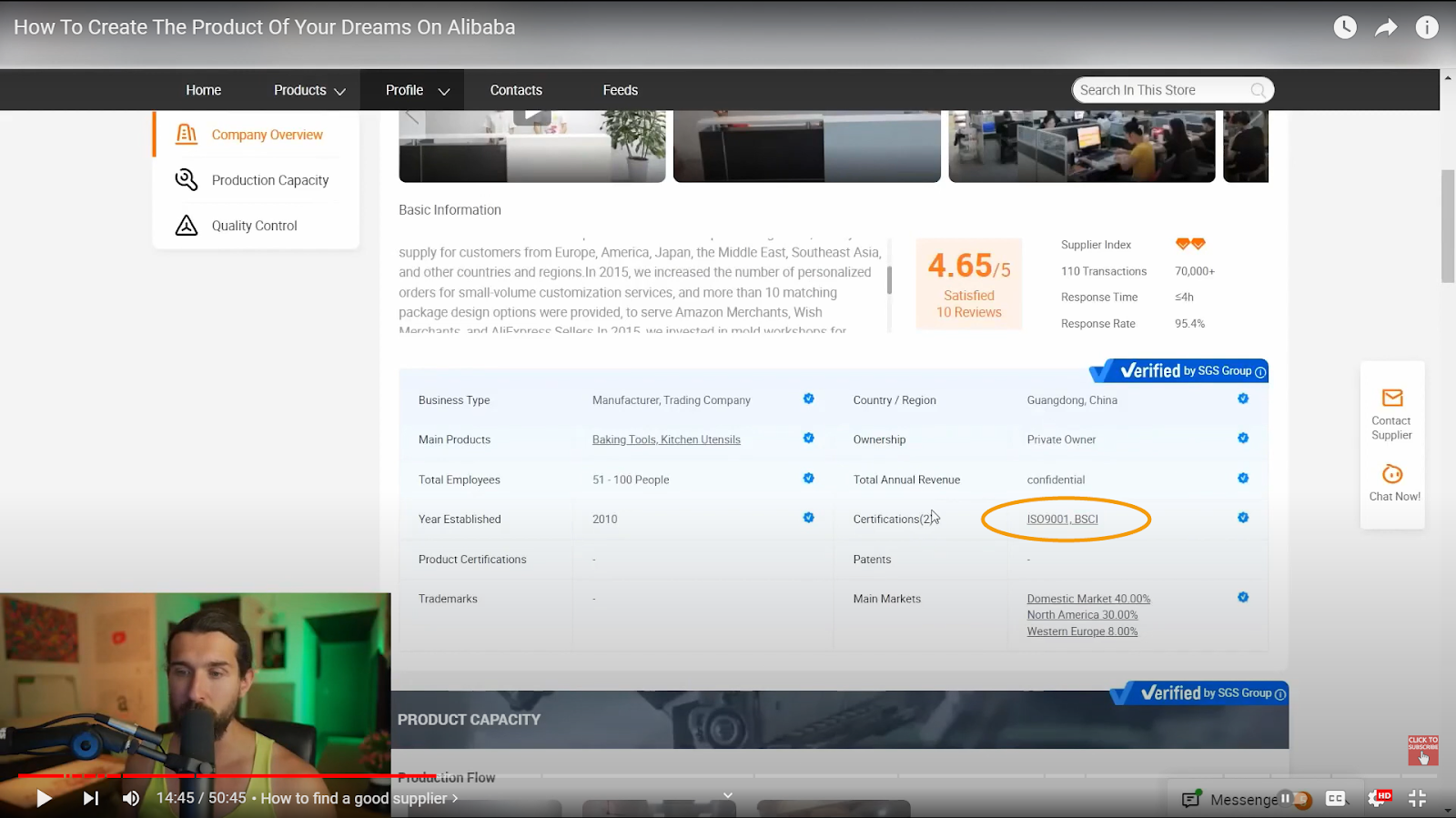Viewport: 1456px width, 818px height.
Task: Open the Feeds tab
Action: coord(621,90)
